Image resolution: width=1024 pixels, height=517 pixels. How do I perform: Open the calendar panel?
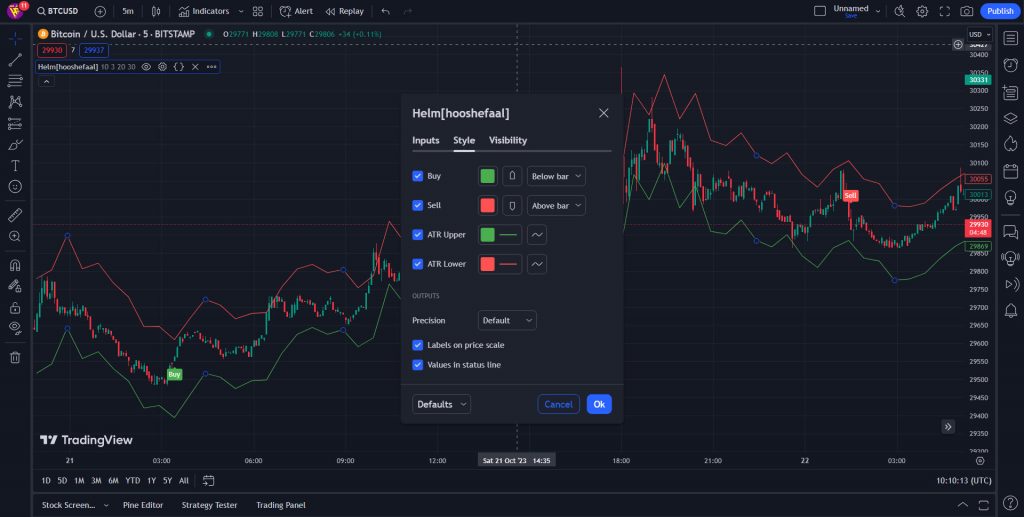[1010, 171]
